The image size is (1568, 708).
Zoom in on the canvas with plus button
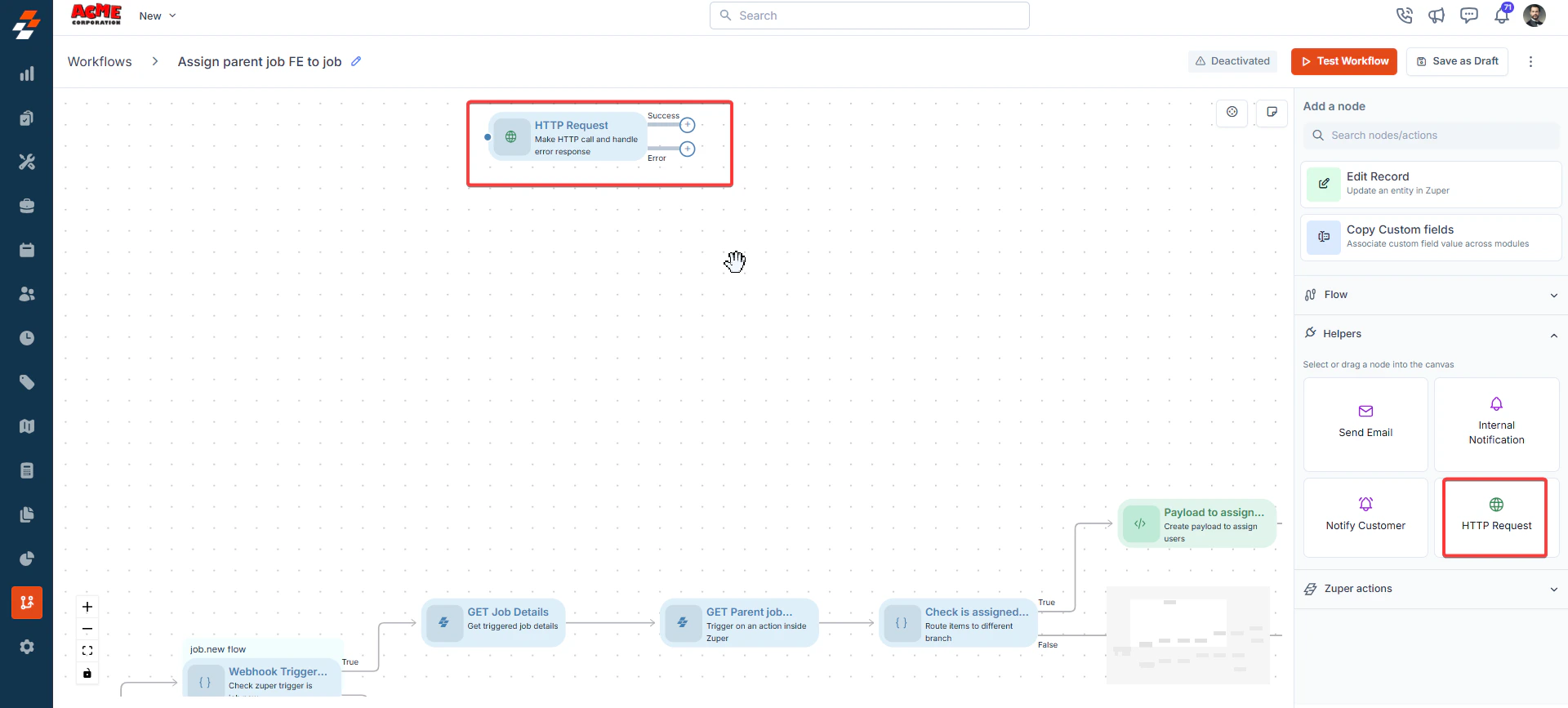pos(87,607)
